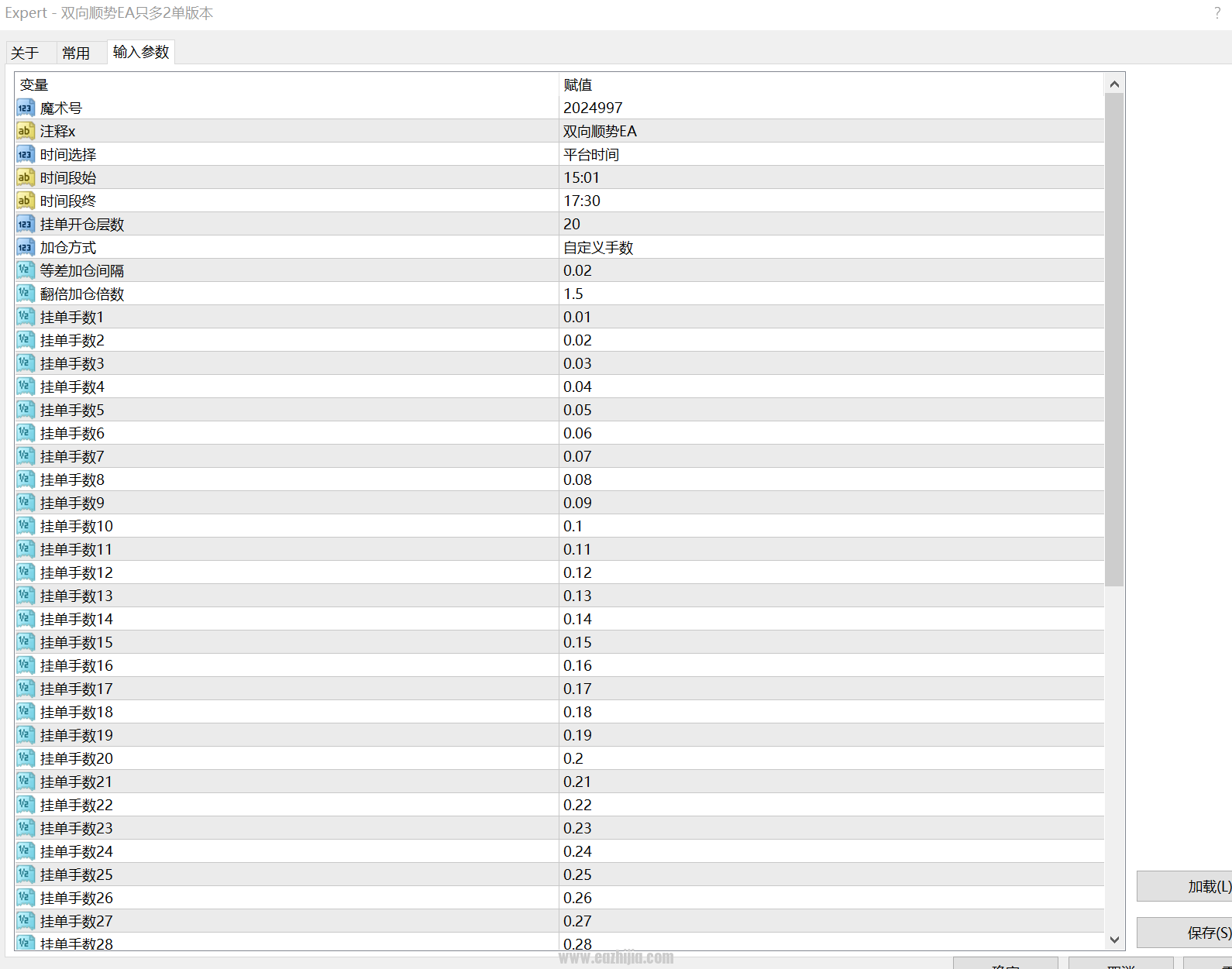
Task: Select the 挂单手数14 variable name
Action: (x=76, y=619)
